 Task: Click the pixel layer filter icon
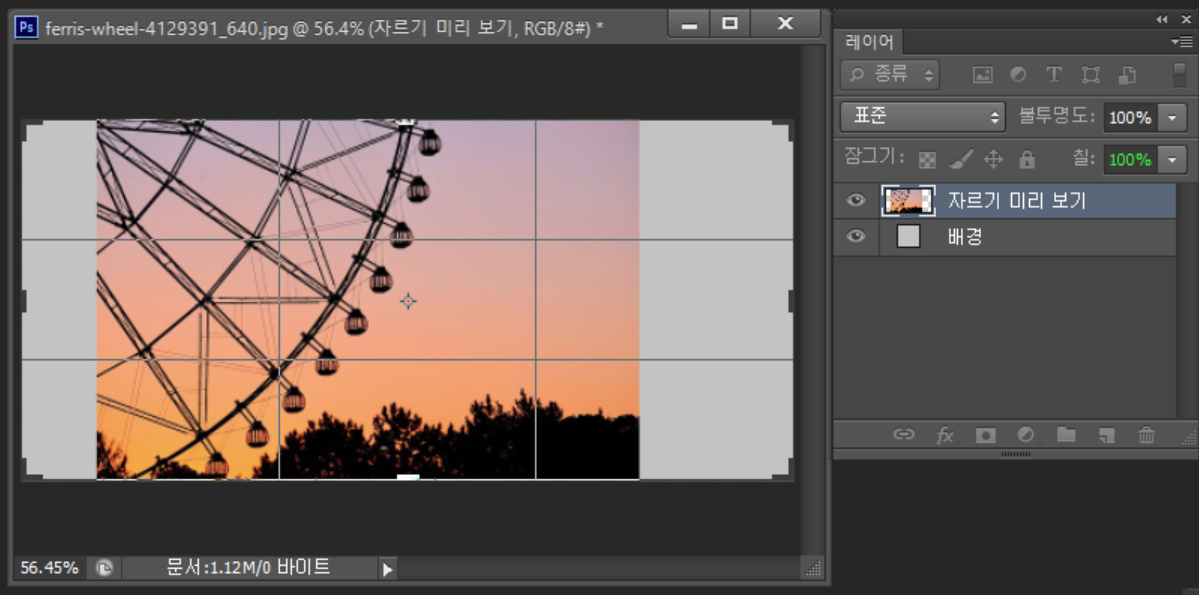pos(983,75)
